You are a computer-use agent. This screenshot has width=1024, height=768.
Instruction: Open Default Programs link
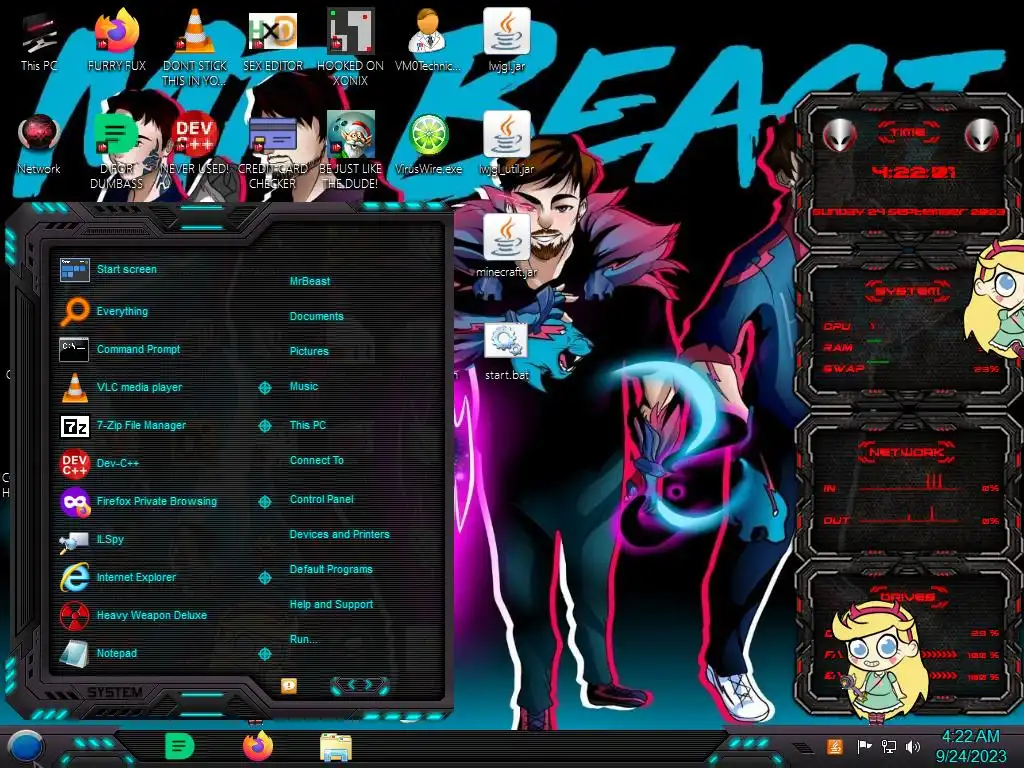click(x=330, y=569)
